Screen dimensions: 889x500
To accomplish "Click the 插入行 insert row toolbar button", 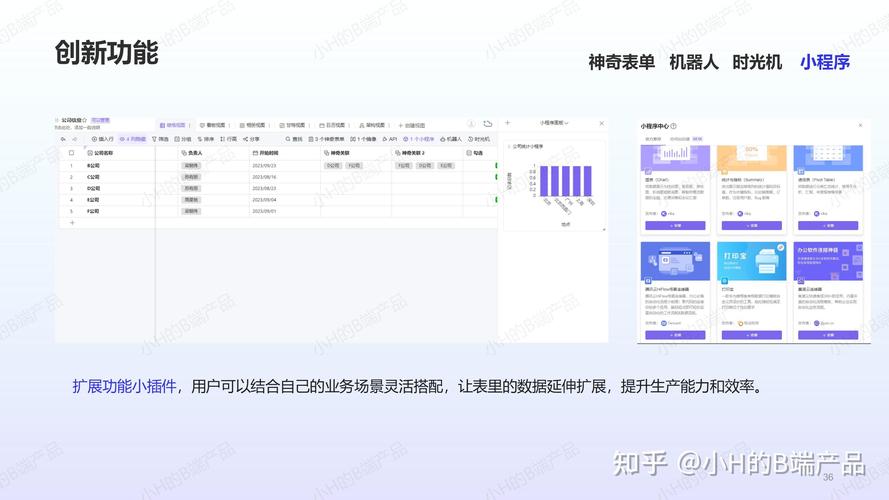I will tap(103, 139).
